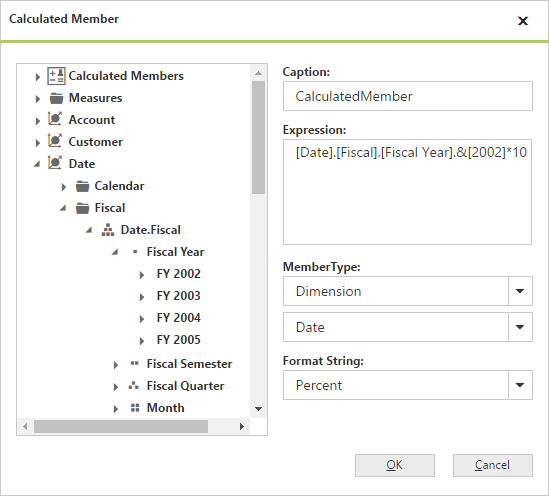Click into the Caption text field
This screenshot has height=496, width=549.
click(x=408, y=96)
